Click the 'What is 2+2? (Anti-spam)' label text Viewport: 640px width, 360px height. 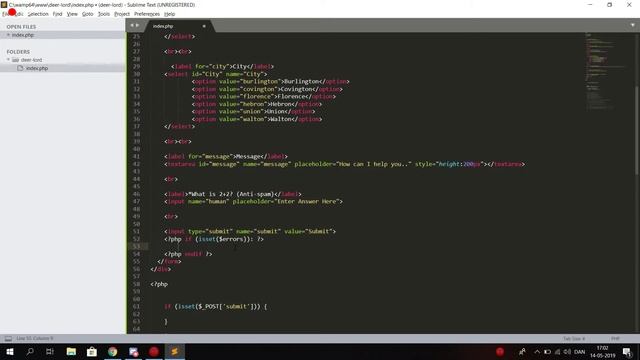[233, 194]
